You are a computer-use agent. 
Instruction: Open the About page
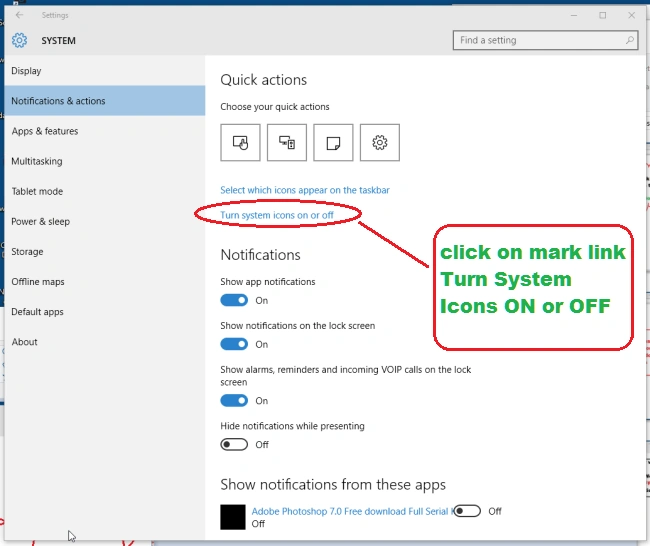click(x=105, y=342)
